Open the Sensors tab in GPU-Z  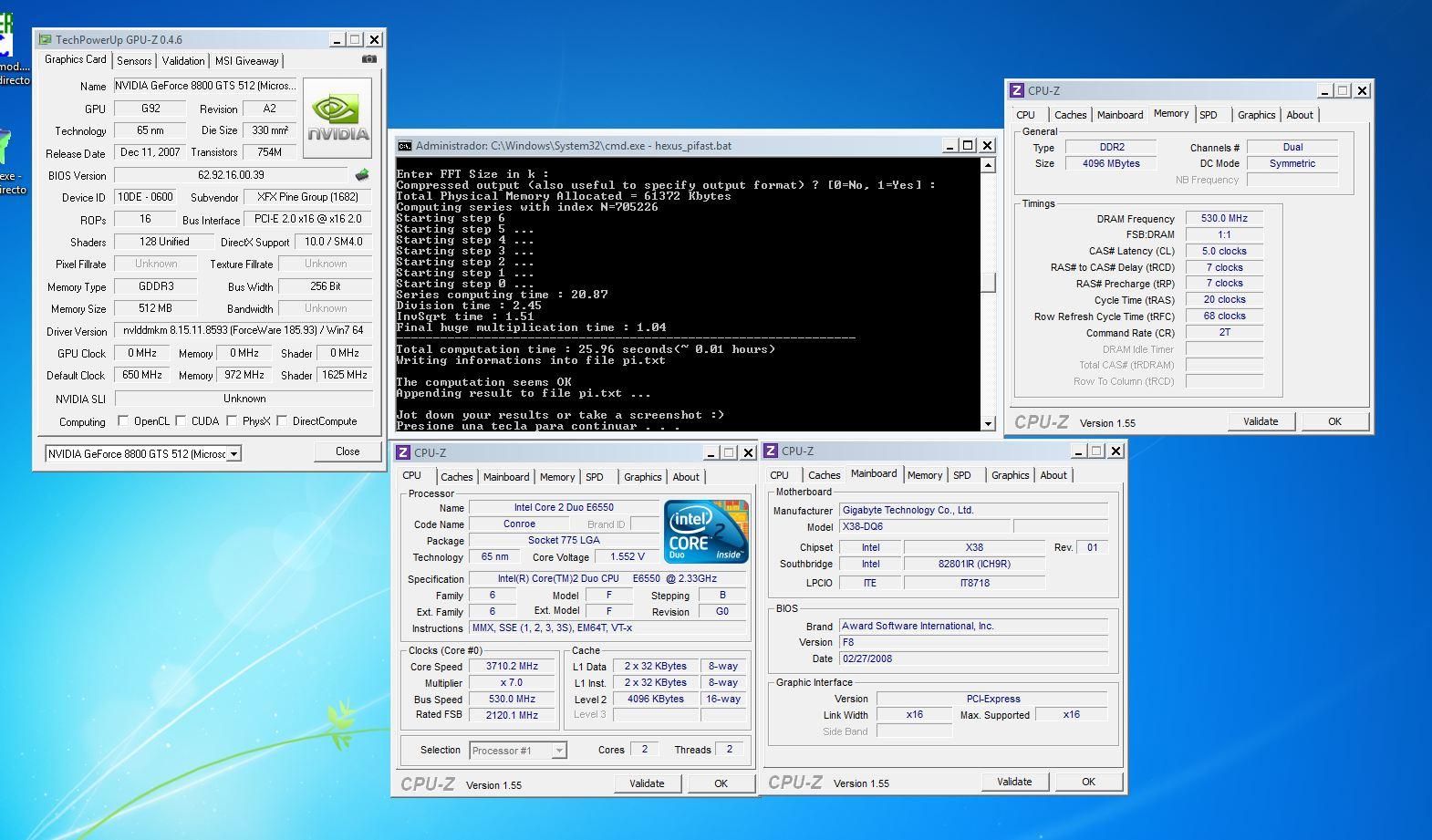coord(134,61)
